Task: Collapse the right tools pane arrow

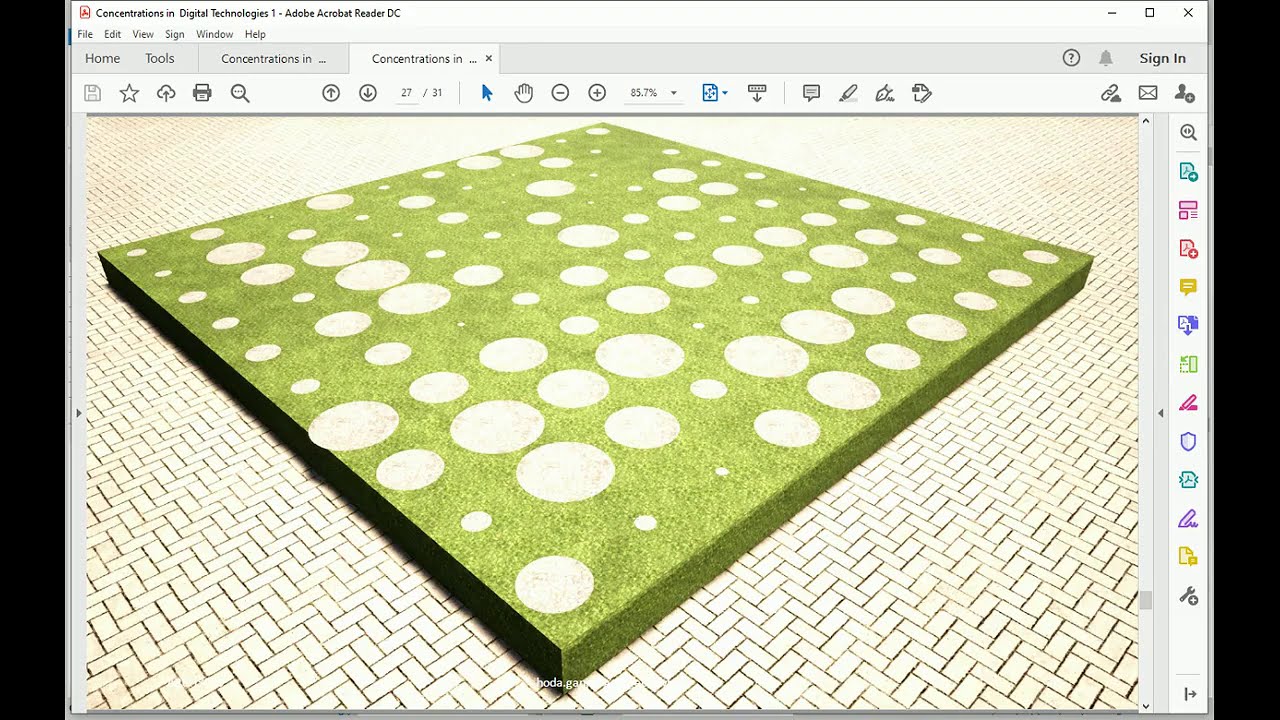Action: pos(1160,412)
